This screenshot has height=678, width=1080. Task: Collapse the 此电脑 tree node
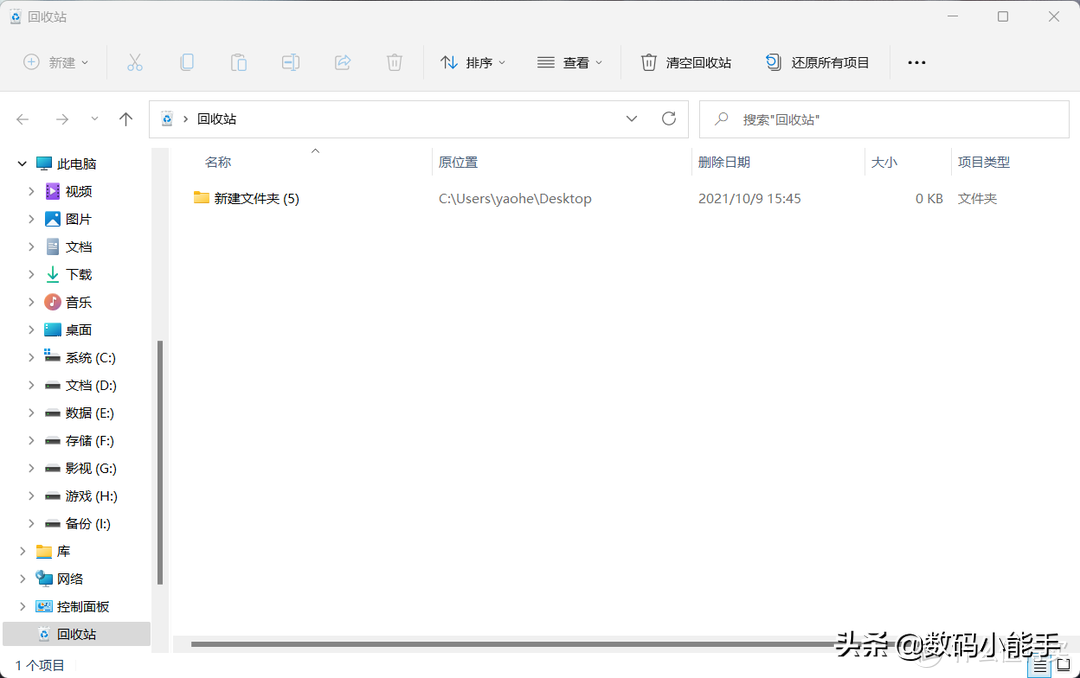22,164
